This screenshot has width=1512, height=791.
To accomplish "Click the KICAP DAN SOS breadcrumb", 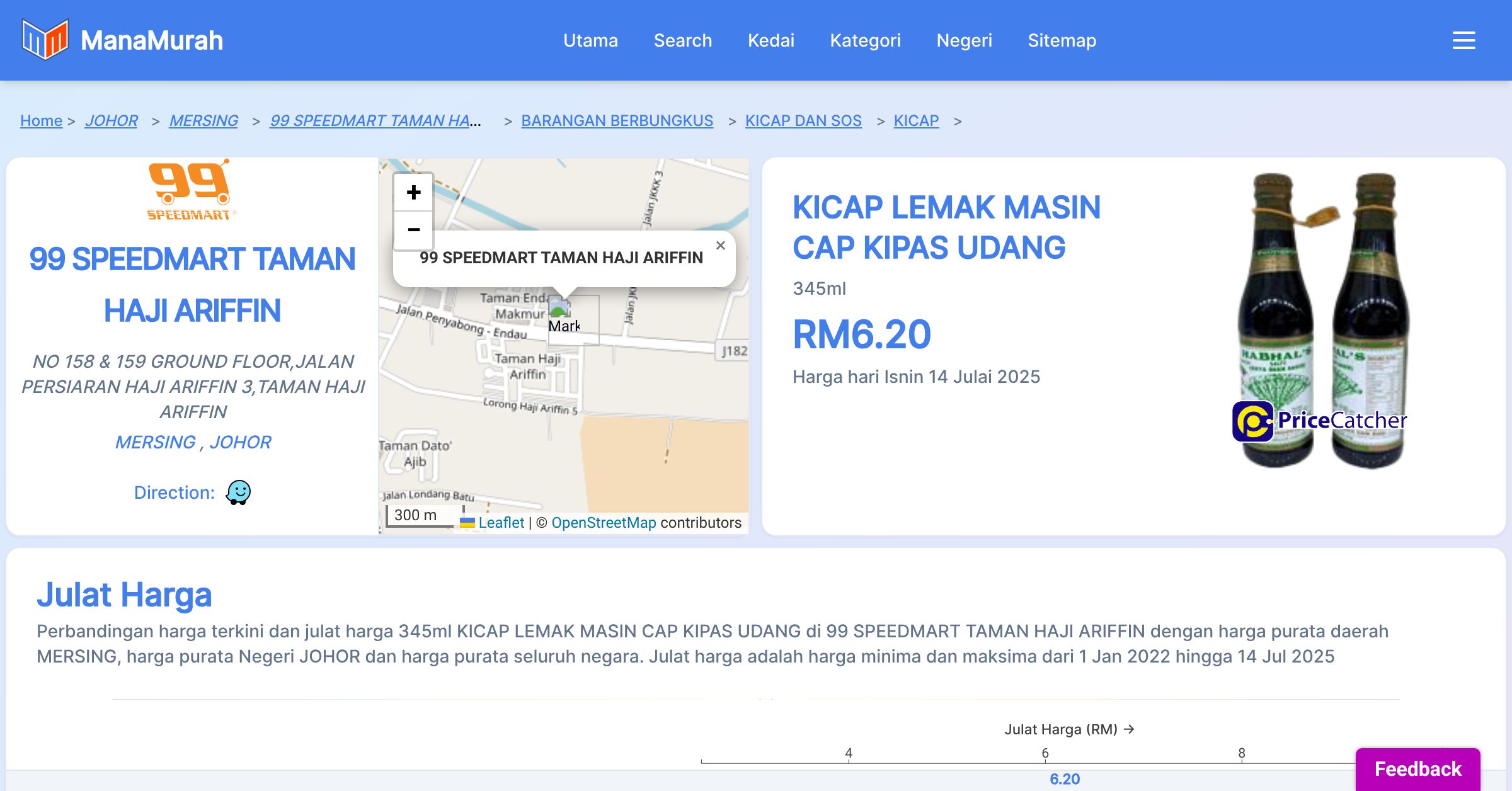I will tap(803, 120).
